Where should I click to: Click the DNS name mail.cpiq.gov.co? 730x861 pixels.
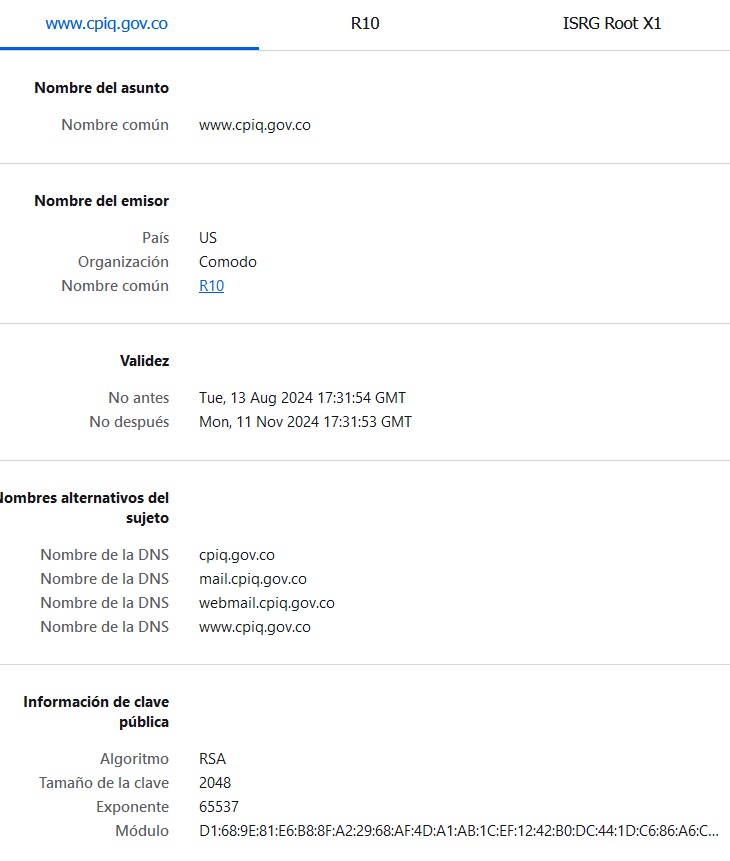[x=253, y=579]
